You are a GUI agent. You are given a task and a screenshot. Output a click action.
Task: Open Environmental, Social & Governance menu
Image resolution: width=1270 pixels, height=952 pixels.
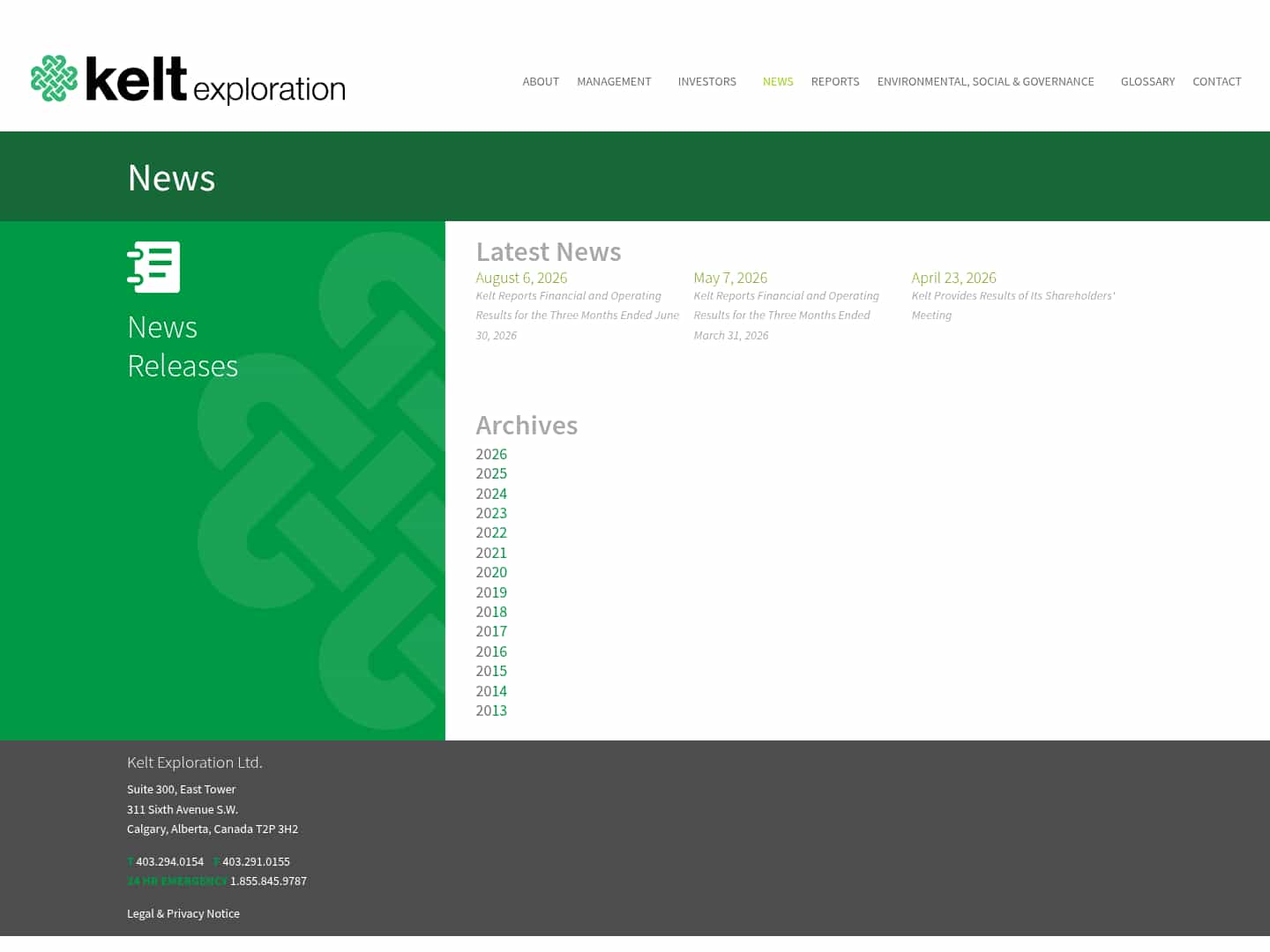[x=985, y=81]
